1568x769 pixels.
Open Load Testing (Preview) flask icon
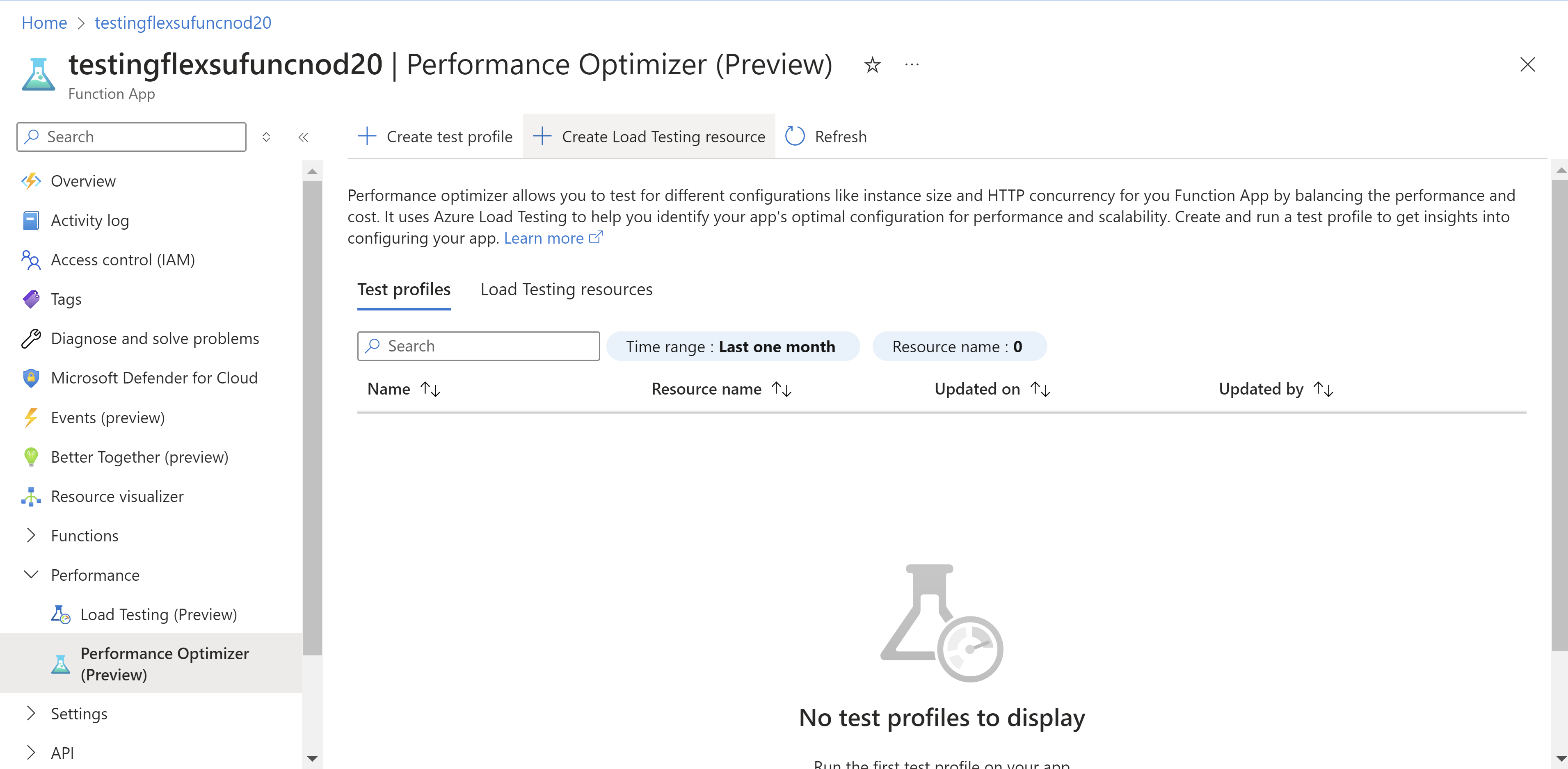(60, 614)
